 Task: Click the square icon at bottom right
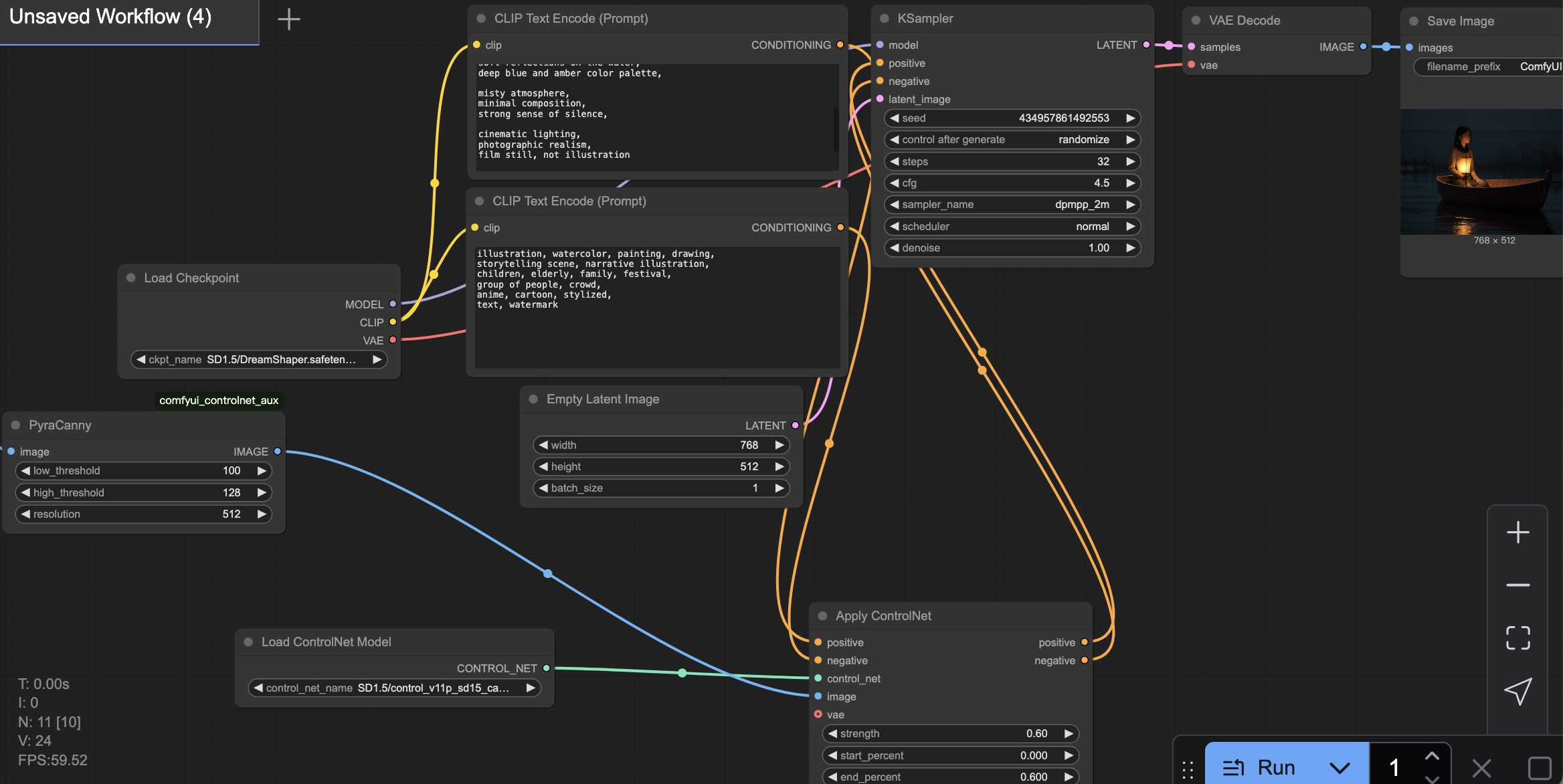(x=1539, y=767)
